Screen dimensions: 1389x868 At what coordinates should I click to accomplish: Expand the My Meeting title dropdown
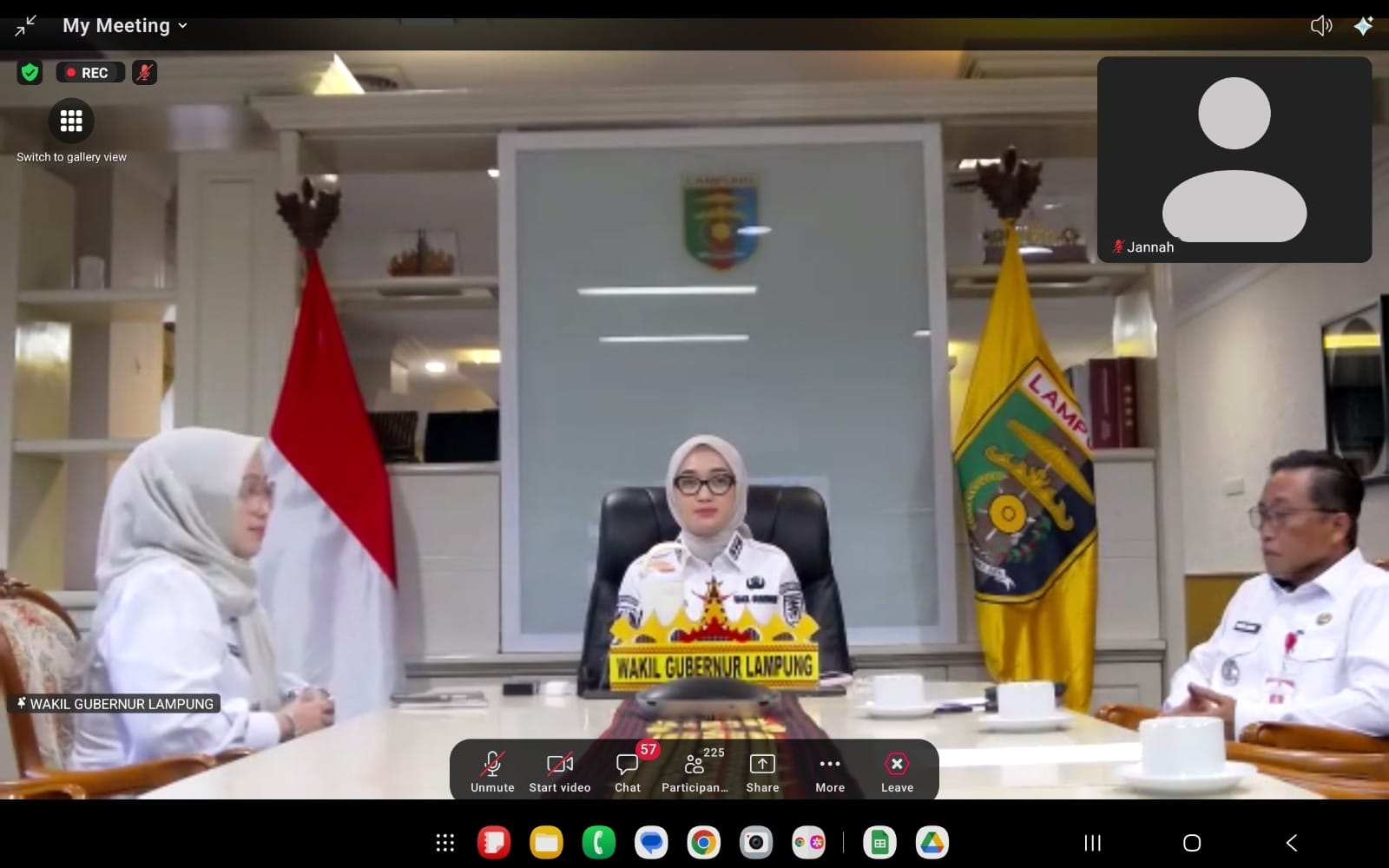(125, 26)
